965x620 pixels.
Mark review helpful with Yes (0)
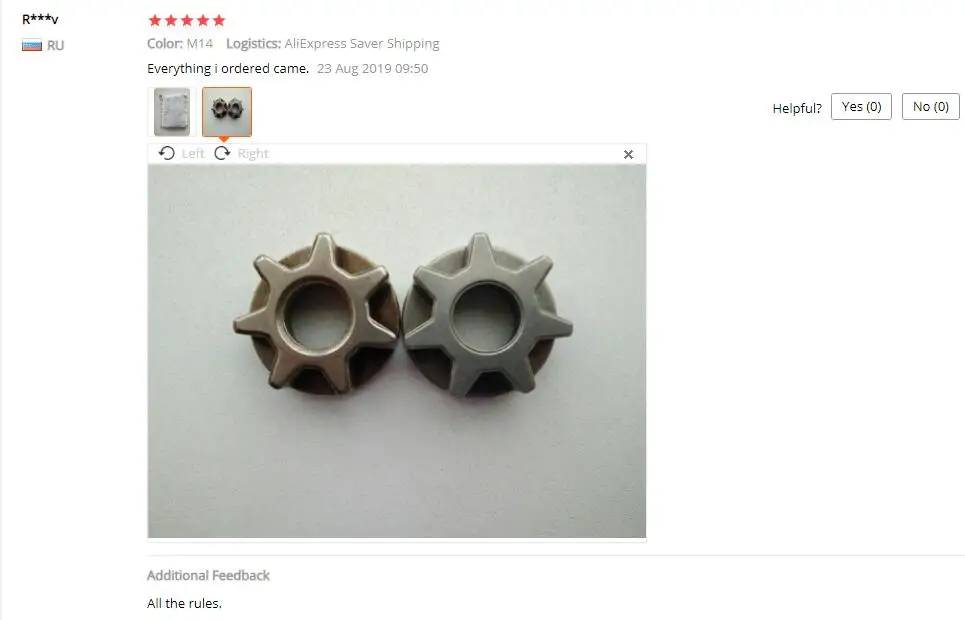[861, 107]
